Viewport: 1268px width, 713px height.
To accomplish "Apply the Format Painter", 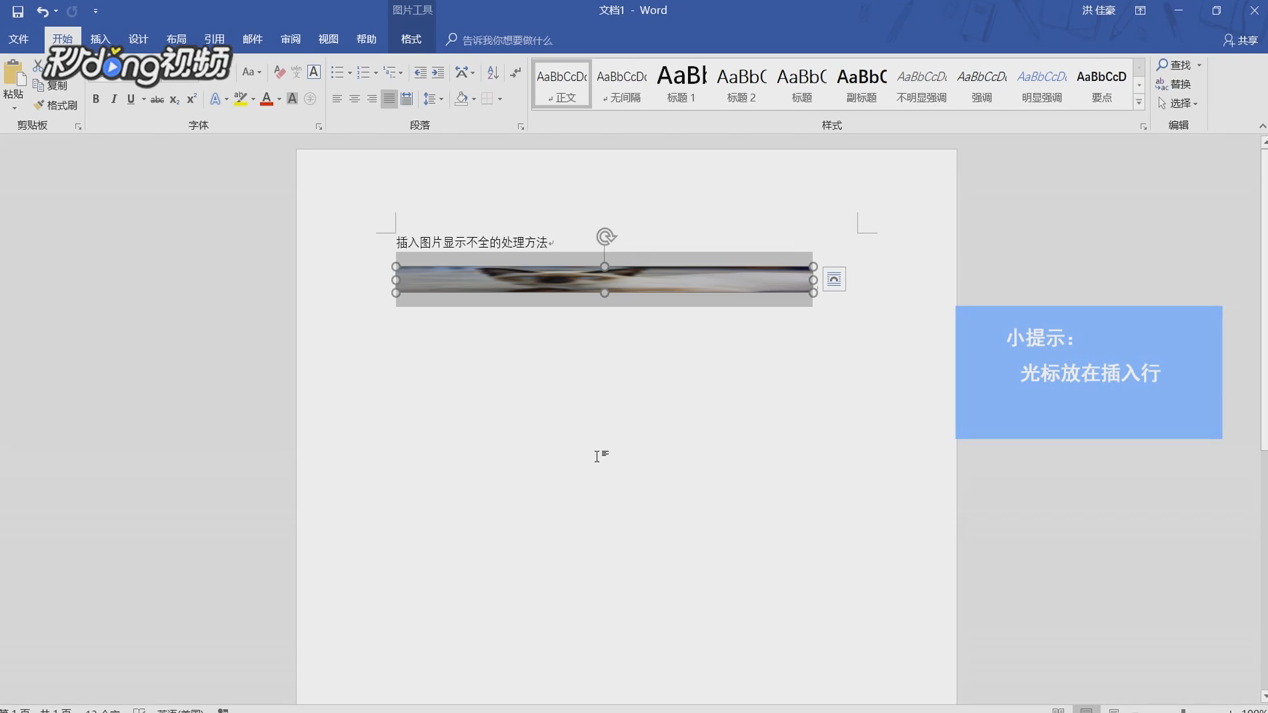I will click(x=55, y=104).
